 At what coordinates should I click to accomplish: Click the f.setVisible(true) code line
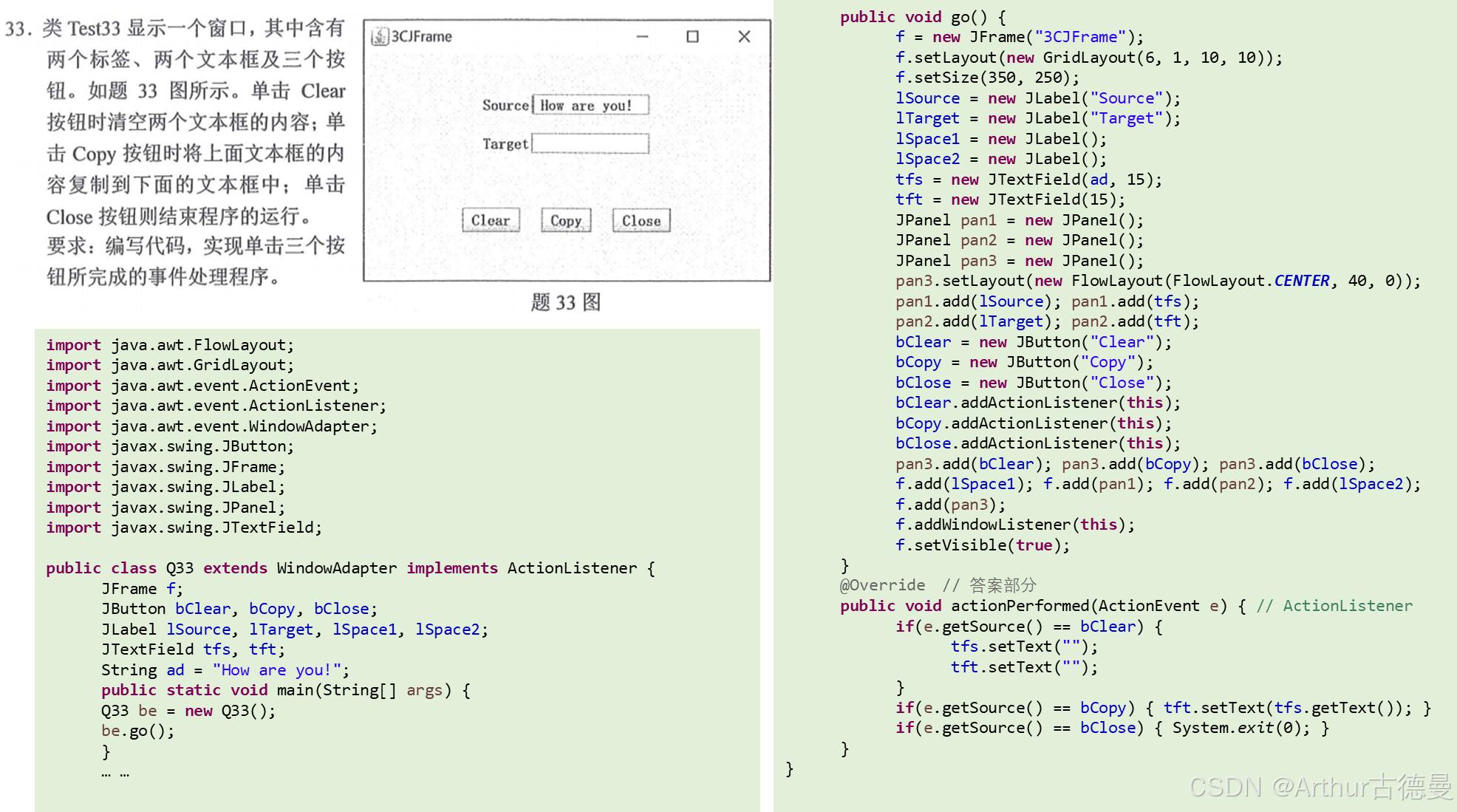tap(982, 545)
